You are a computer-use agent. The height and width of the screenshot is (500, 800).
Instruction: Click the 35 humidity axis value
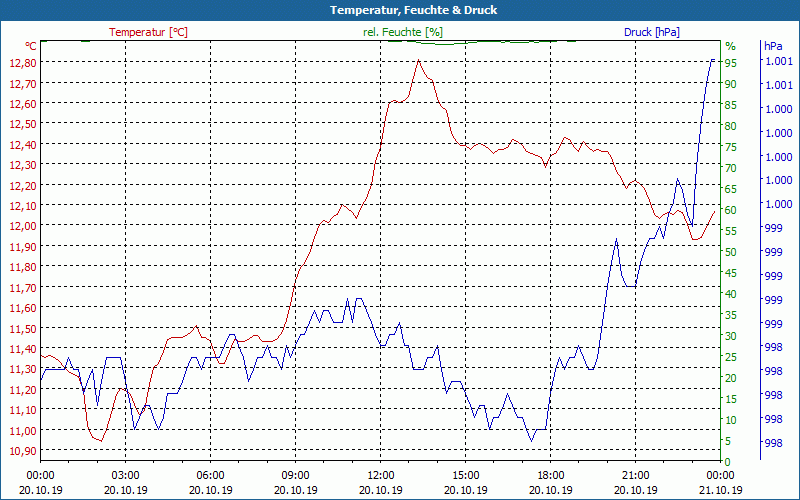(x=731, y=315)
